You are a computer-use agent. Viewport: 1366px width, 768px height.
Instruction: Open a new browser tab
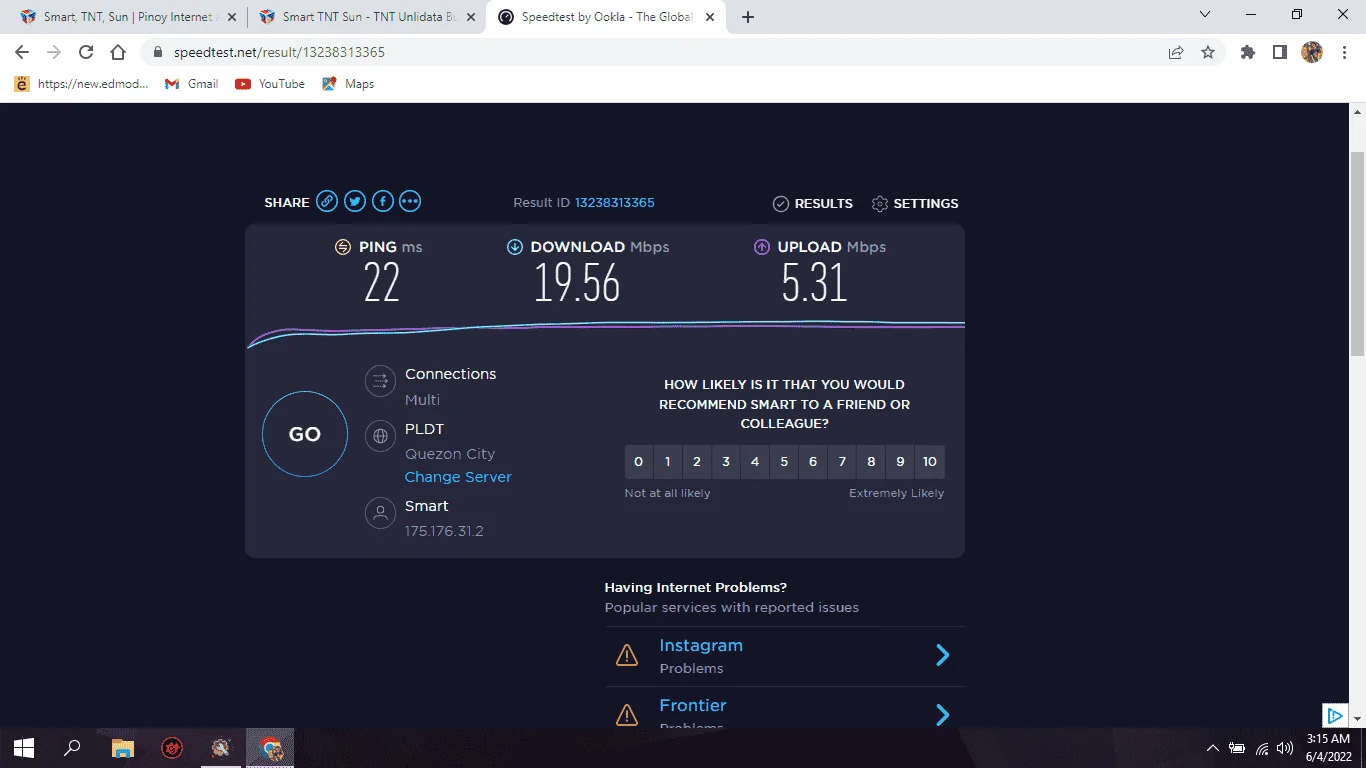(x=748, y=17)
